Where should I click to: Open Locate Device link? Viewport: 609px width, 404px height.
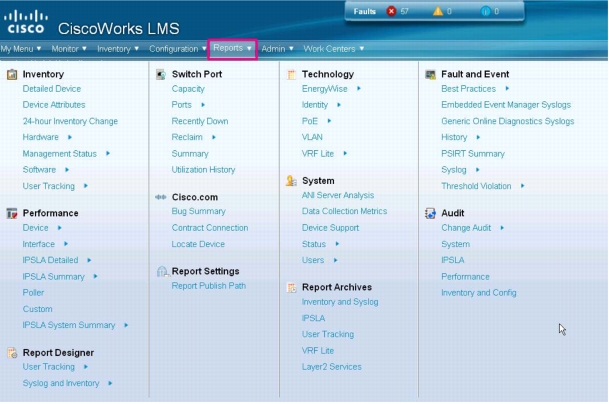click(198, 244)
